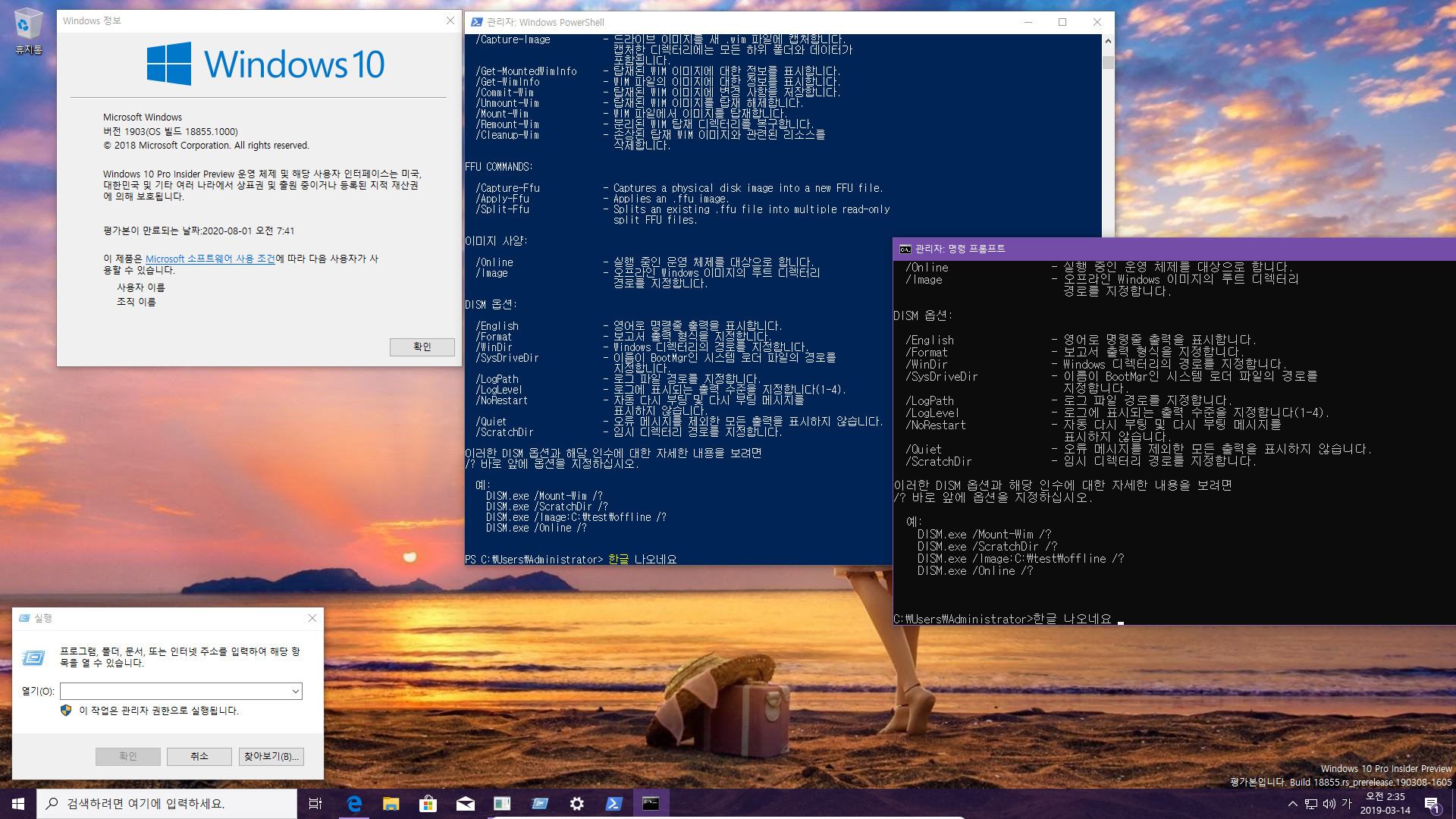Image resolution: width=1456 pixels, height=819 pixels.
Task: Expand the Run dialog history dropdown
Action: pos(295,691)
